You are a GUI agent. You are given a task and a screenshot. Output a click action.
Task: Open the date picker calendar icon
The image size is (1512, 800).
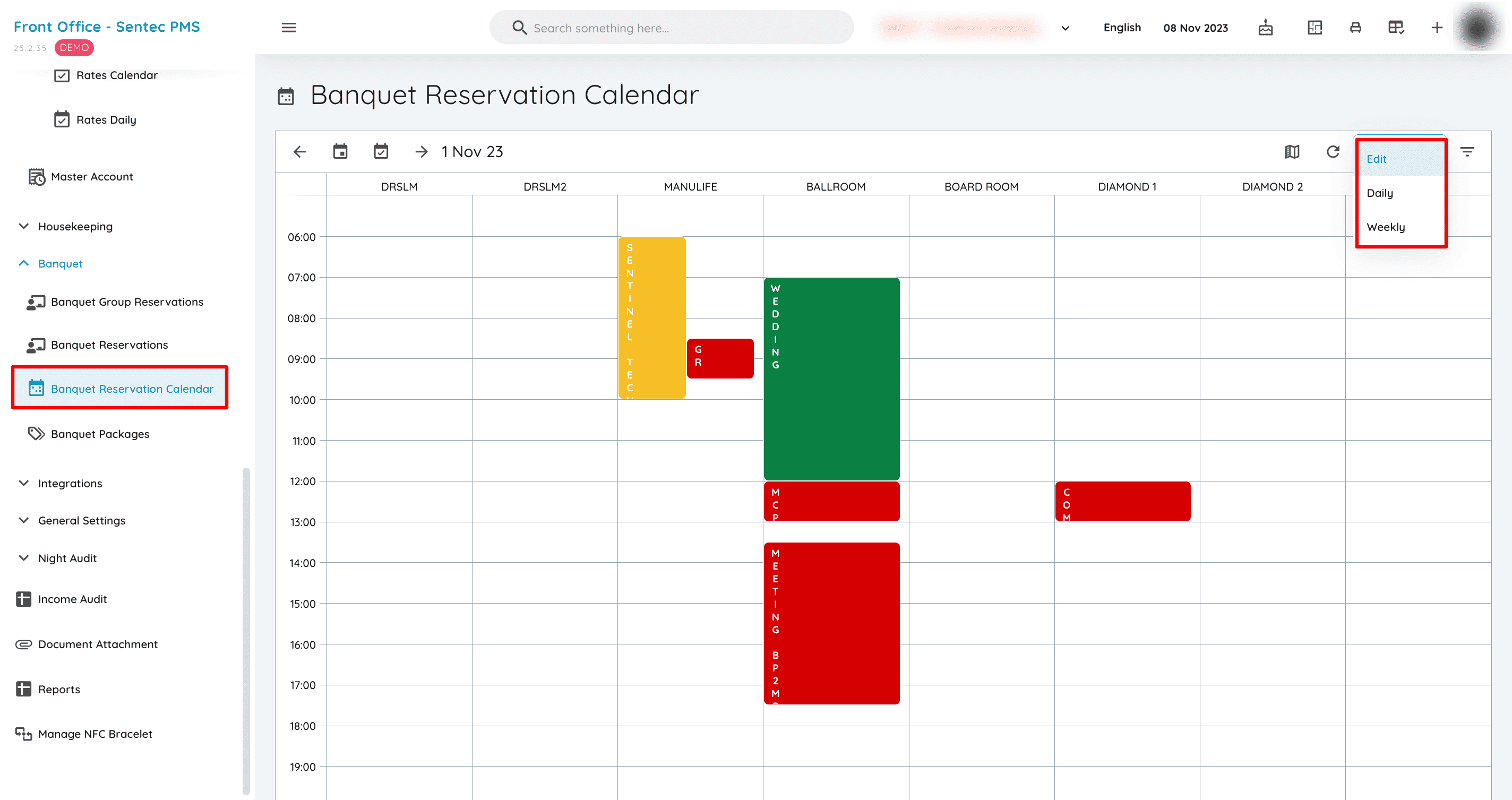pyautogui.click(x=340, y=151)
